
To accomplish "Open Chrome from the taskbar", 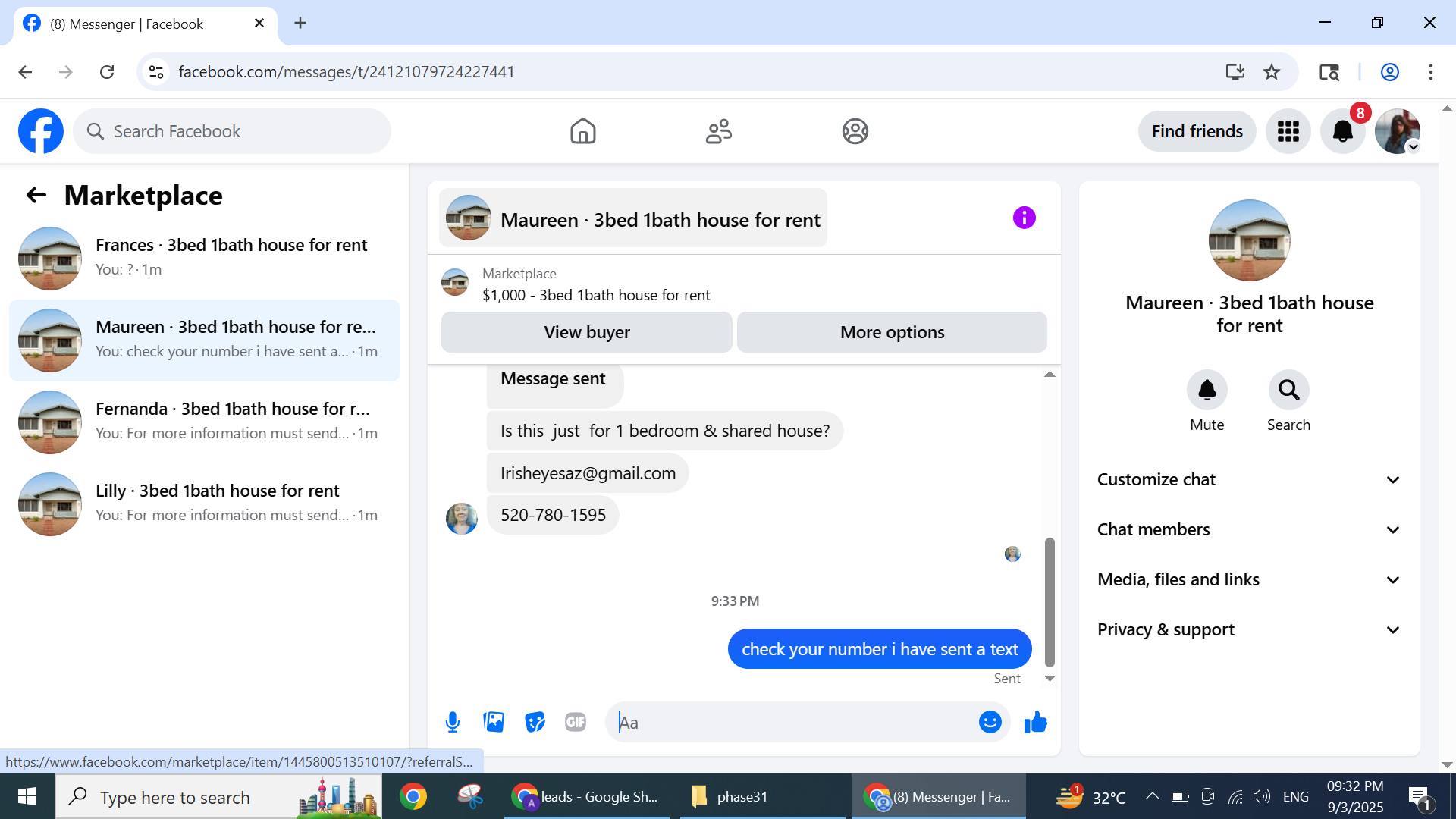I will point(413,796).
